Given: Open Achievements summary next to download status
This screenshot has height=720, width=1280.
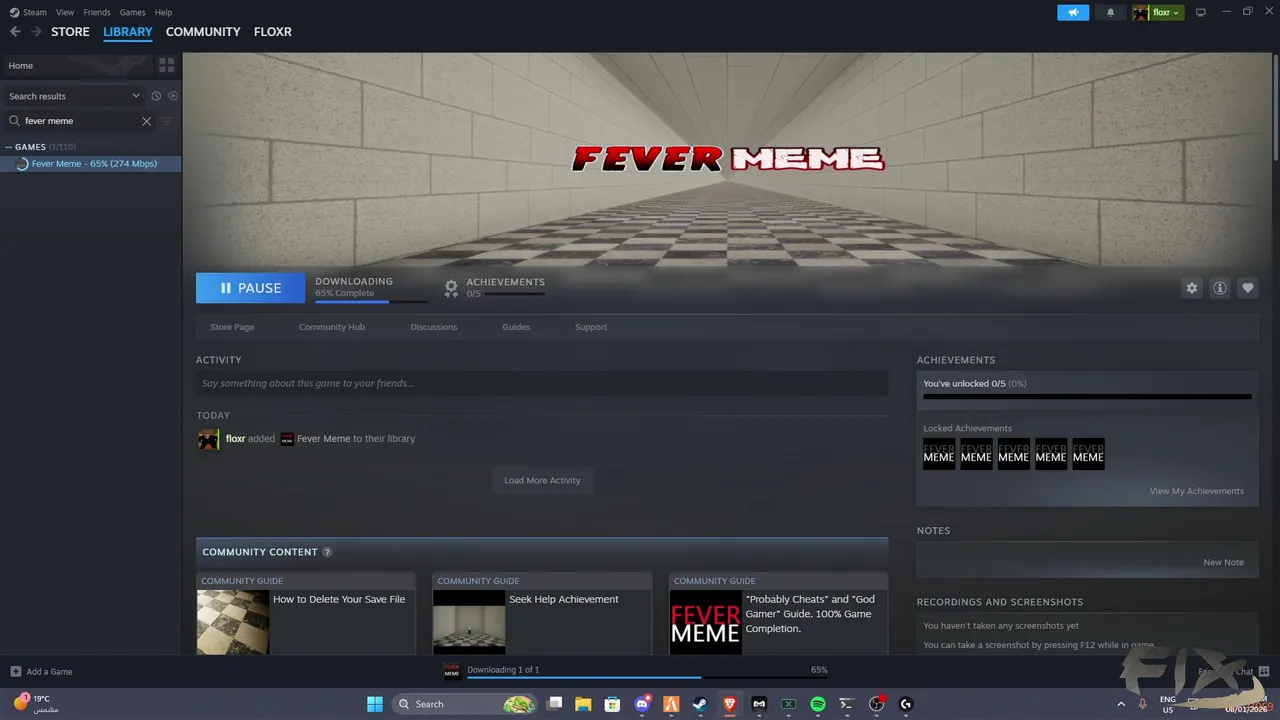Looking at the screenshot, I should coord(495,287).
